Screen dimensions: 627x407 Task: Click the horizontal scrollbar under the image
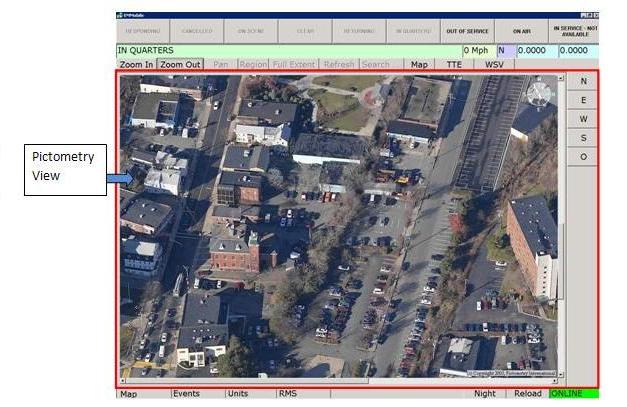coord(250,381)
